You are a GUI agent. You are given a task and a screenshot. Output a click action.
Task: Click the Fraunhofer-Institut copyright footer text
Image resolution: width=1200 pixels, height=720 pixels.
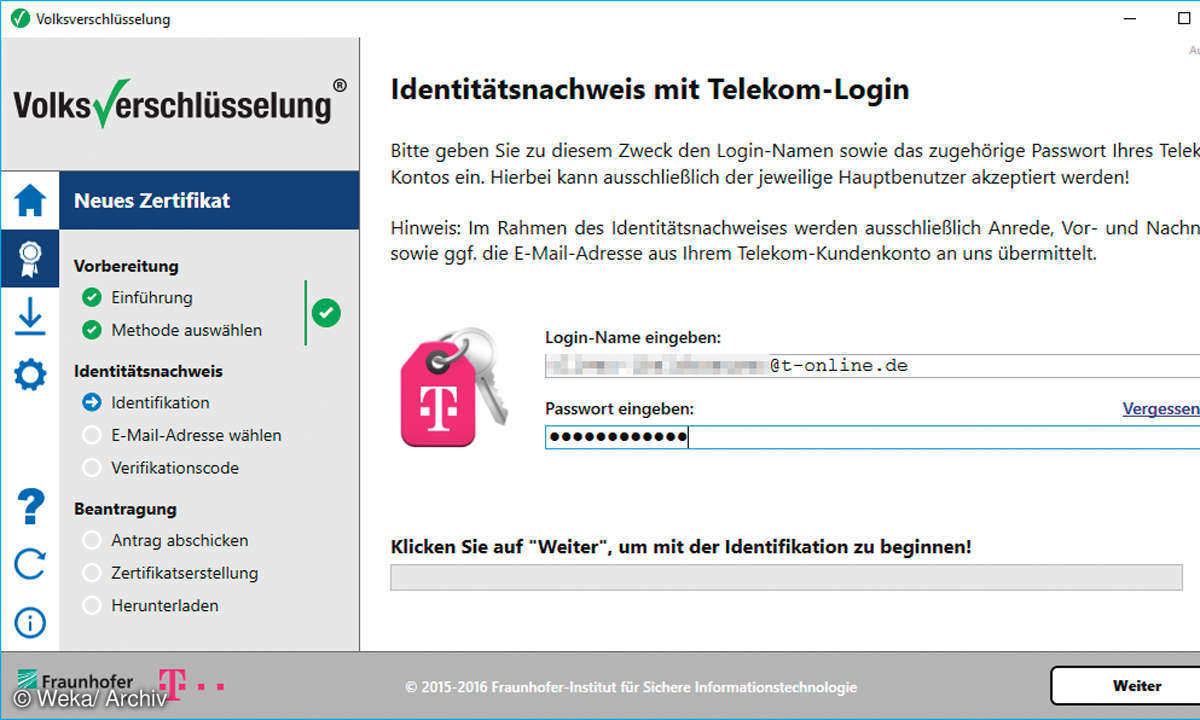(x=631, y=687)
